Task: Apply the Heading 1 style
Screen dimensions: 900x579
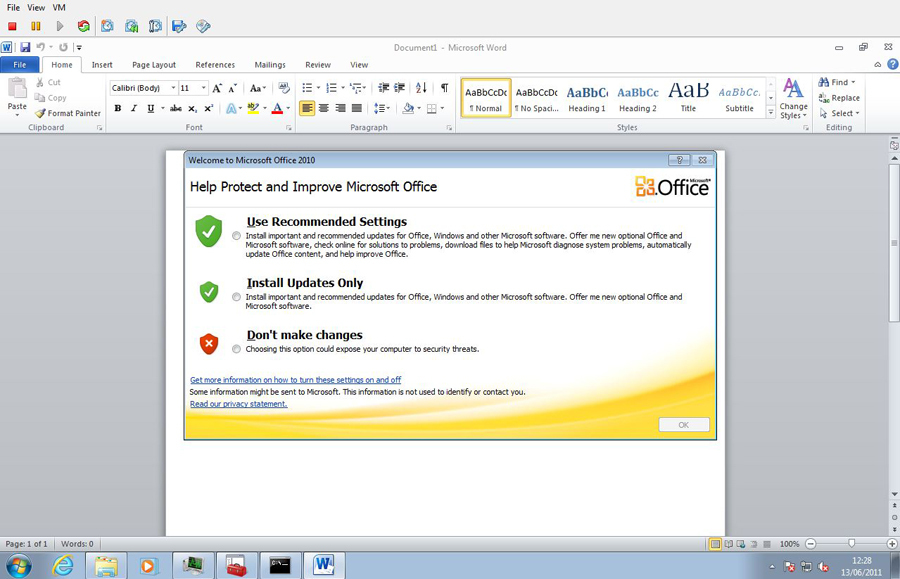Action: pyautogui.click(x=587, y=98)
